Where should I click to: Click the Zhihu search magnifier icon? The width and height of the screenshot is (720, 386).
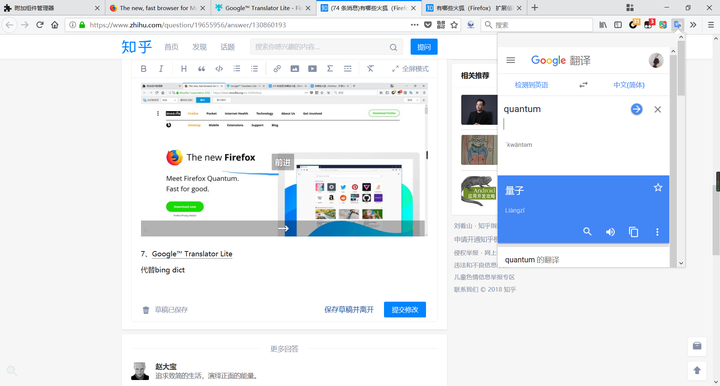[394, 47]
